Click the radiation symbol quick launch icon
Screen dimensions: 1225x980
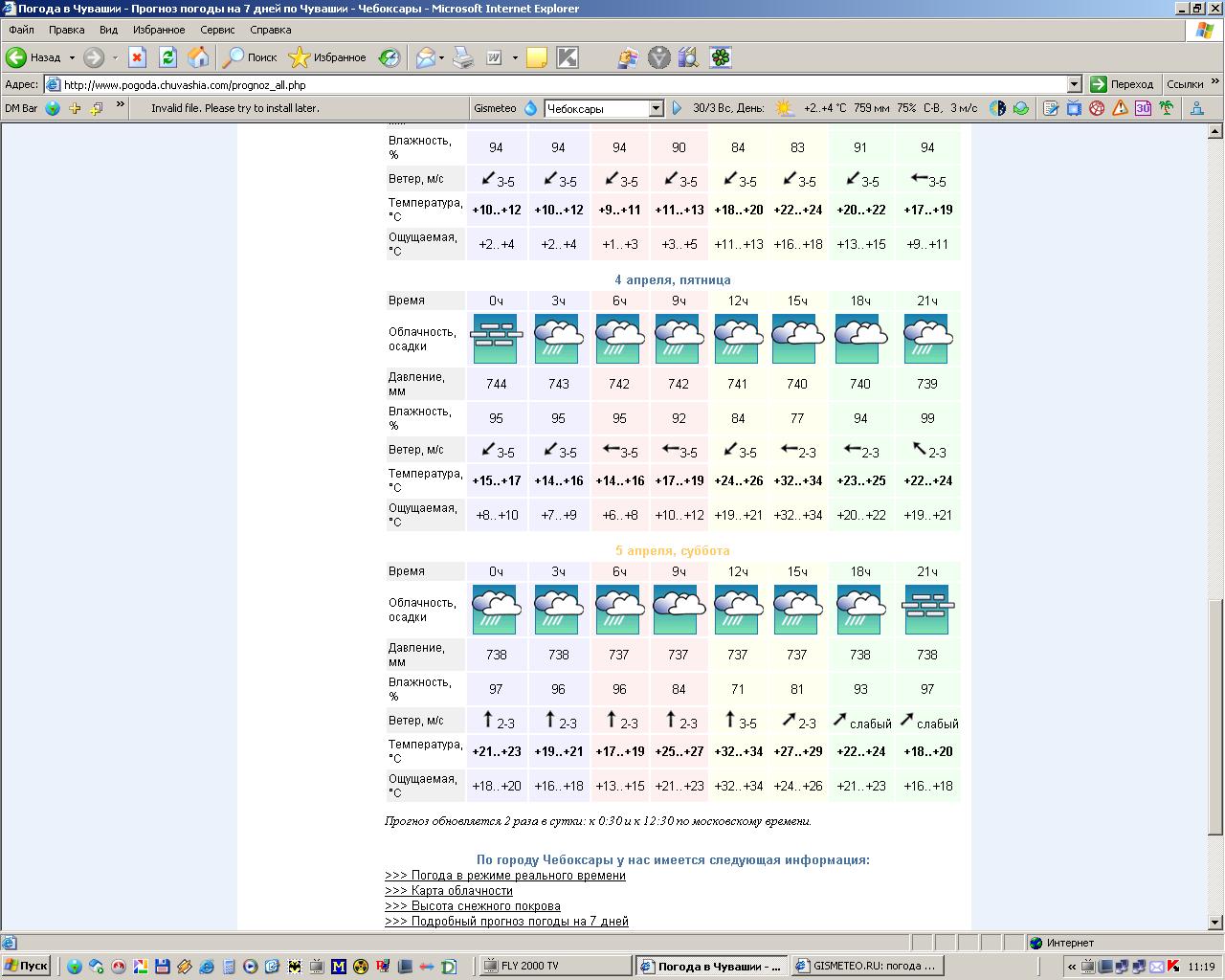click(361, 967)
